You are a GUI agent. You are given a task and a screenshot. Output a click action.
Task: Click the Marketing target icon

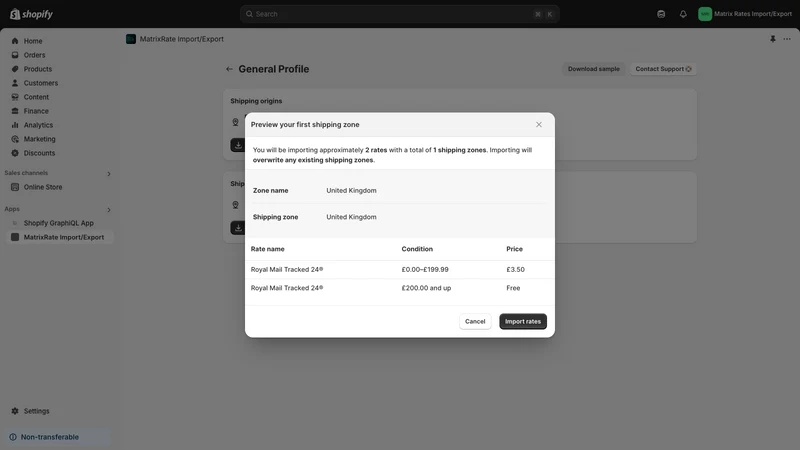pyautogui.click(x=15, y=139)
